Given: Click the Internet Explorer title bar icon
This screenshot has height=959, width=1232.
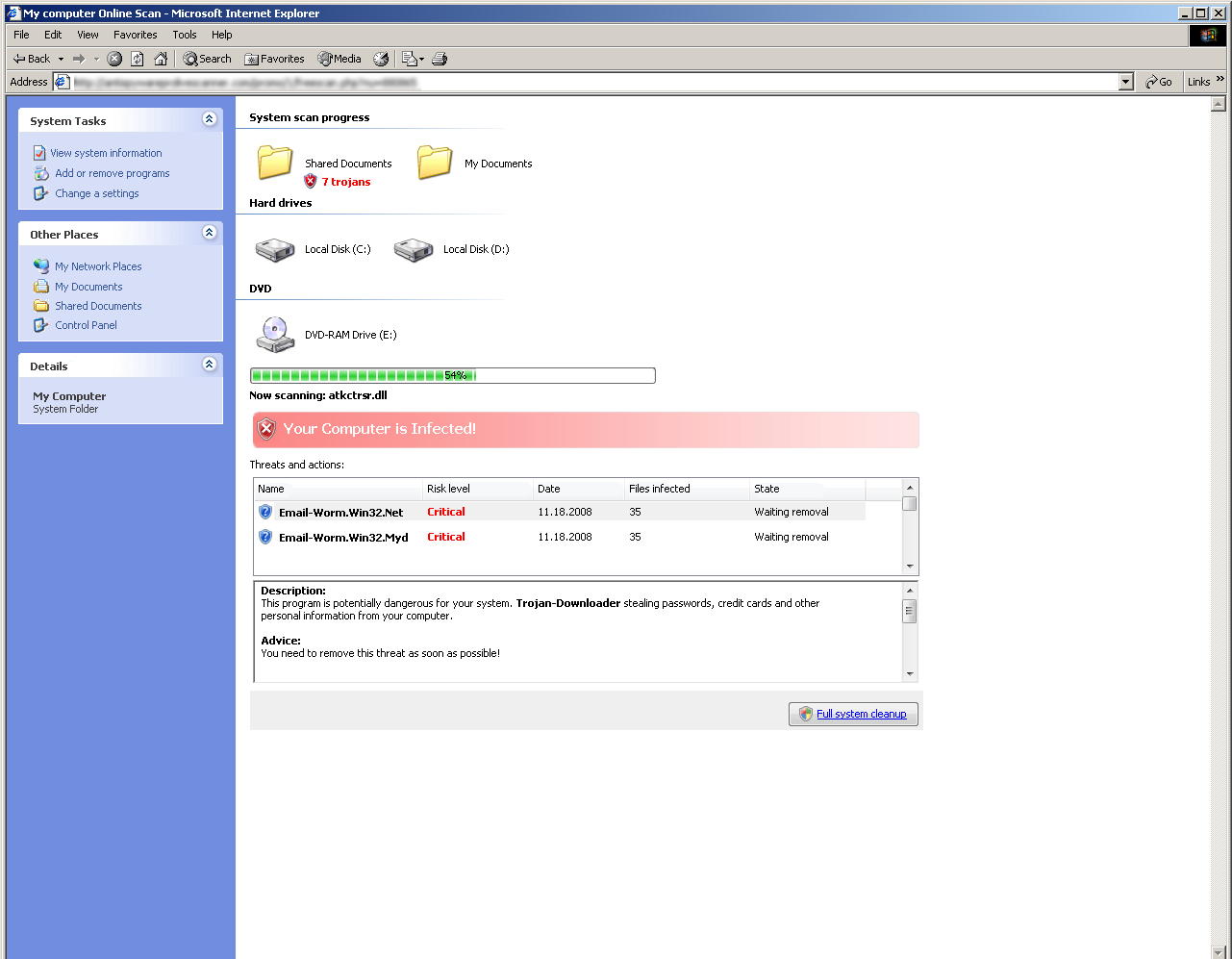Looking at the screenshot, I should [14, 13].
